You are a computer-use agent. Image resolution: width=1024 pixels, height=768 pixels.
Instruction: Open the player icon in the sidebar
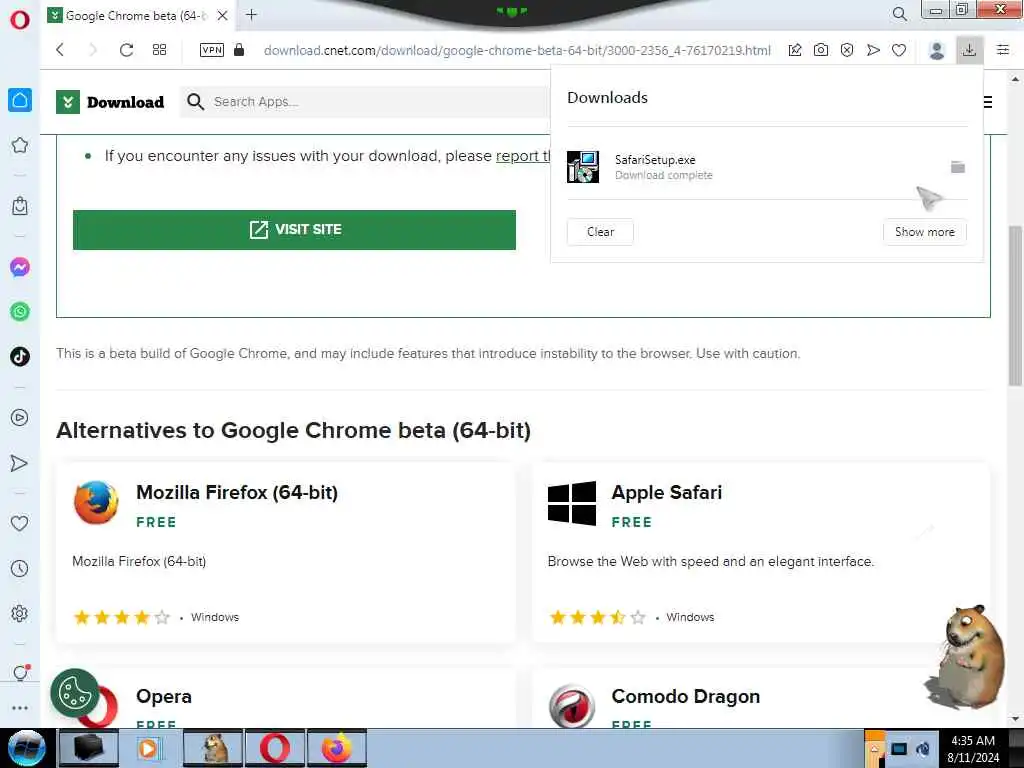point(20,417)
